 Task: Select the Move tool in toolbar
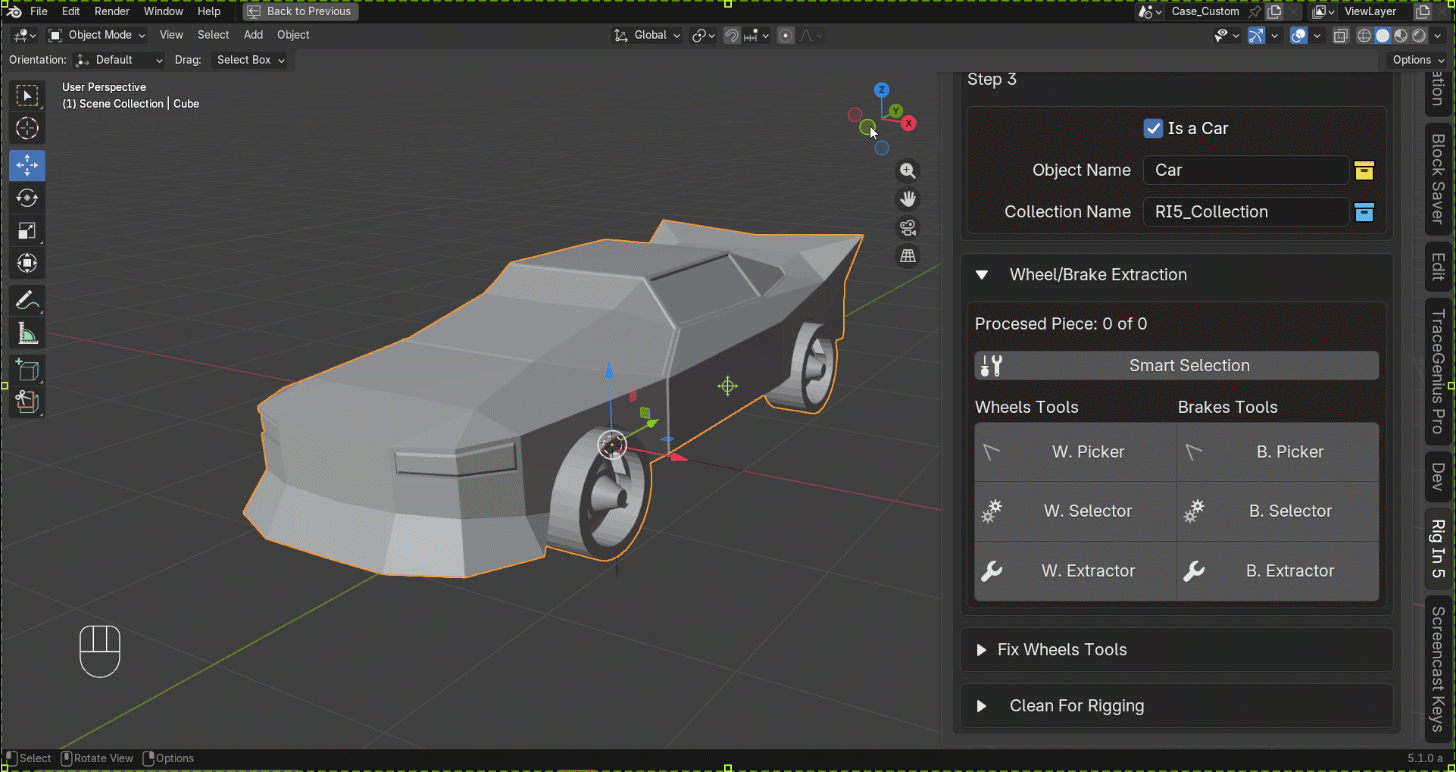(27, 165)
